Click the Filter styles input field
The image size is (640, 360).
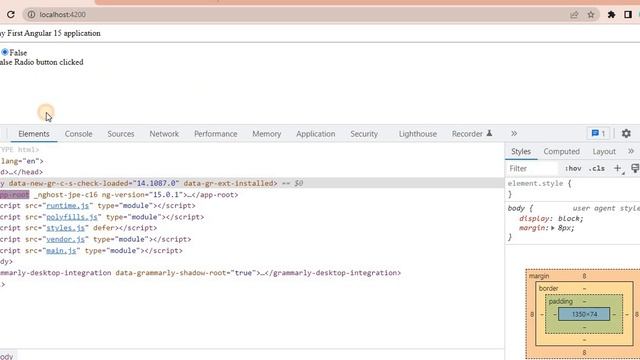pos(532,168)
